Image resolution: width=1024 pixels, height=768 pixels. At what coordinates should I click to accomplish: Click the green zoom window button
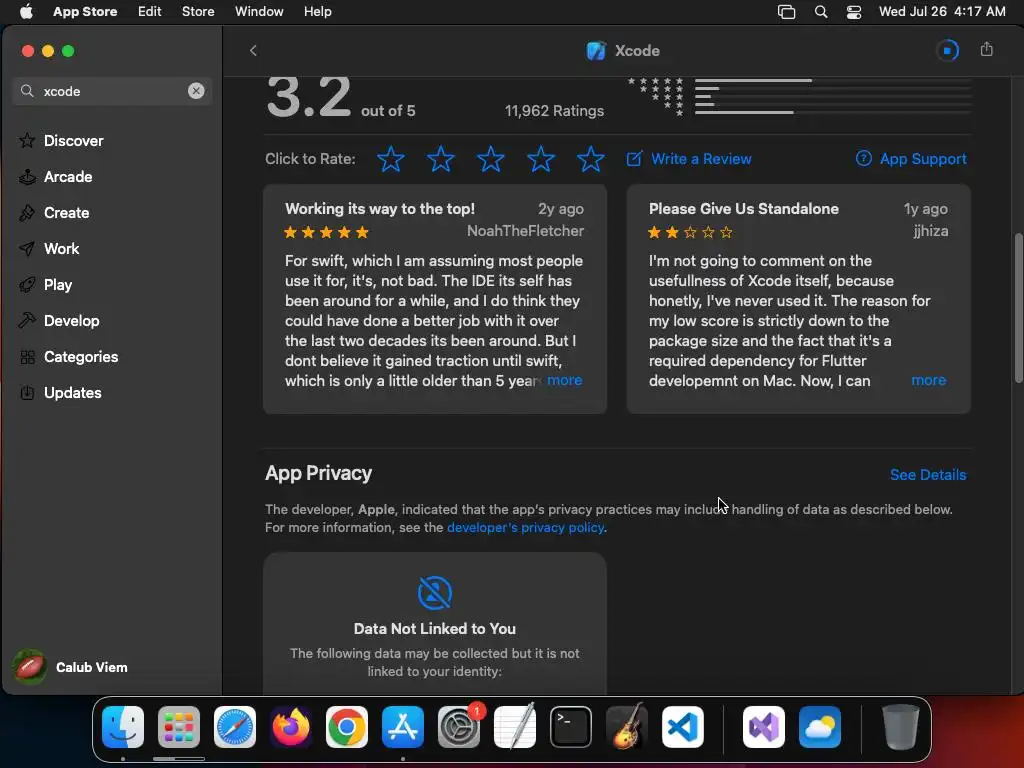[68, 51]
